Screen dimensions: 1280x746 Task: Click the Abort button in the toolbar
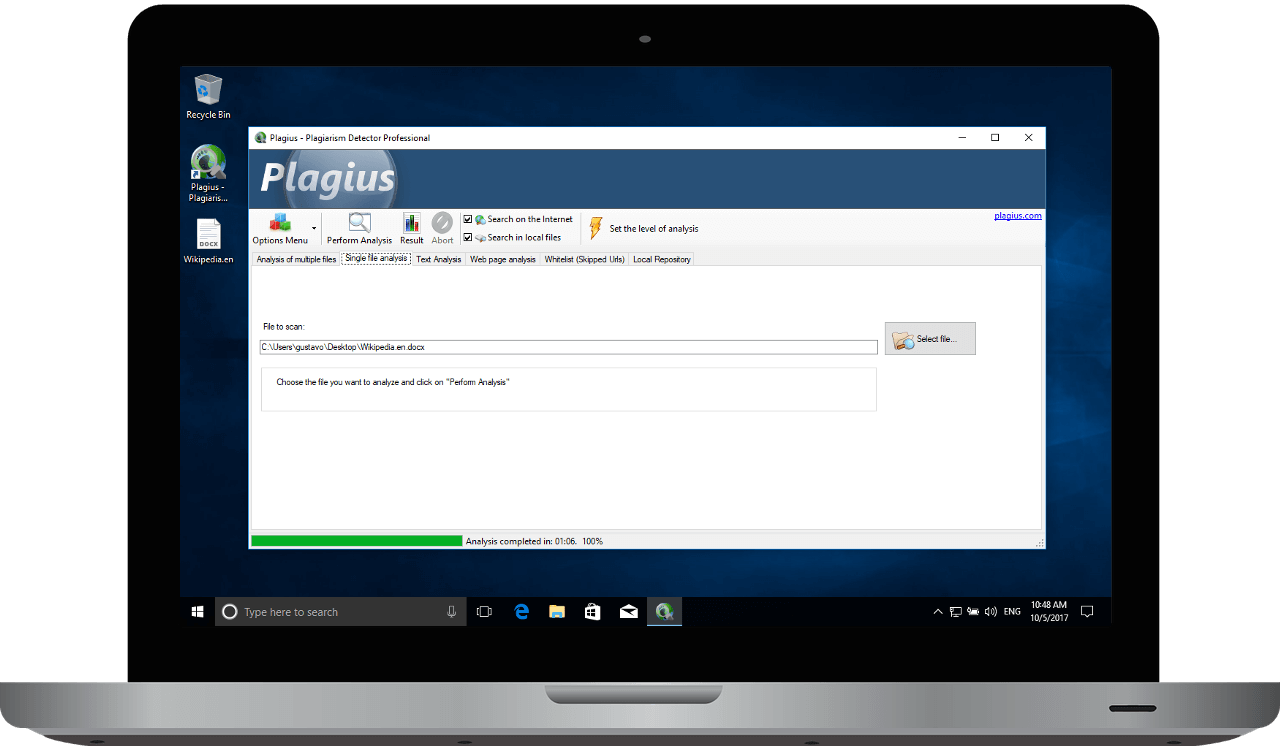442,228
